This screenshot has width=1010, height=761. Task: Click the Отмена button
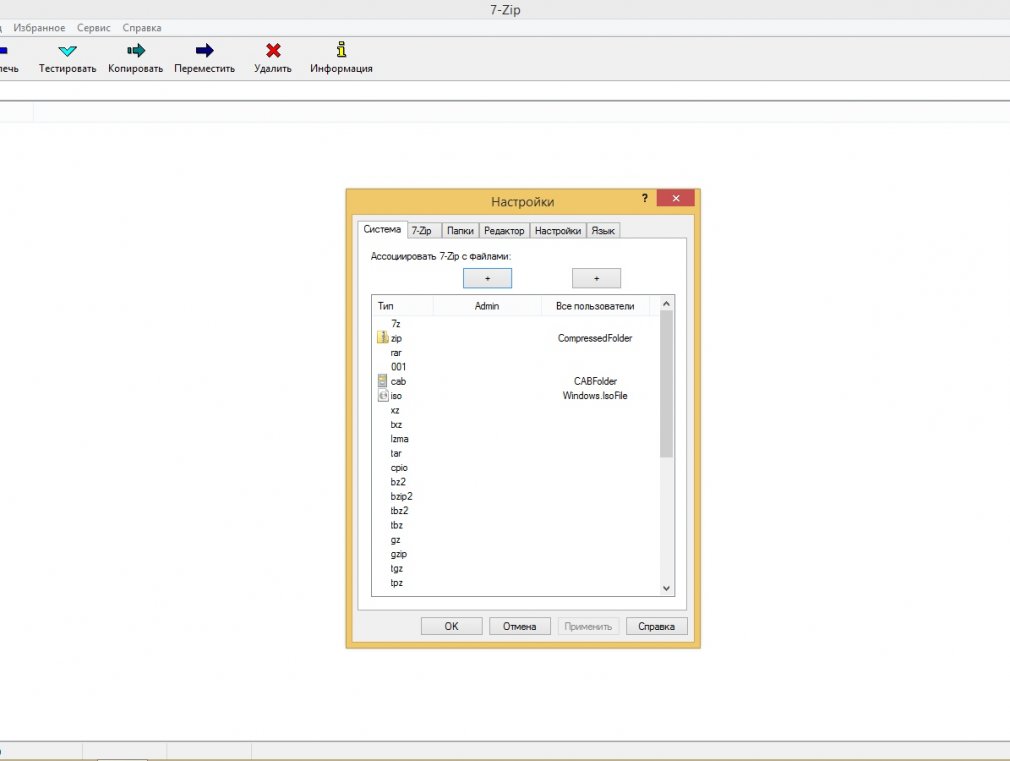(x=520, y=626)
